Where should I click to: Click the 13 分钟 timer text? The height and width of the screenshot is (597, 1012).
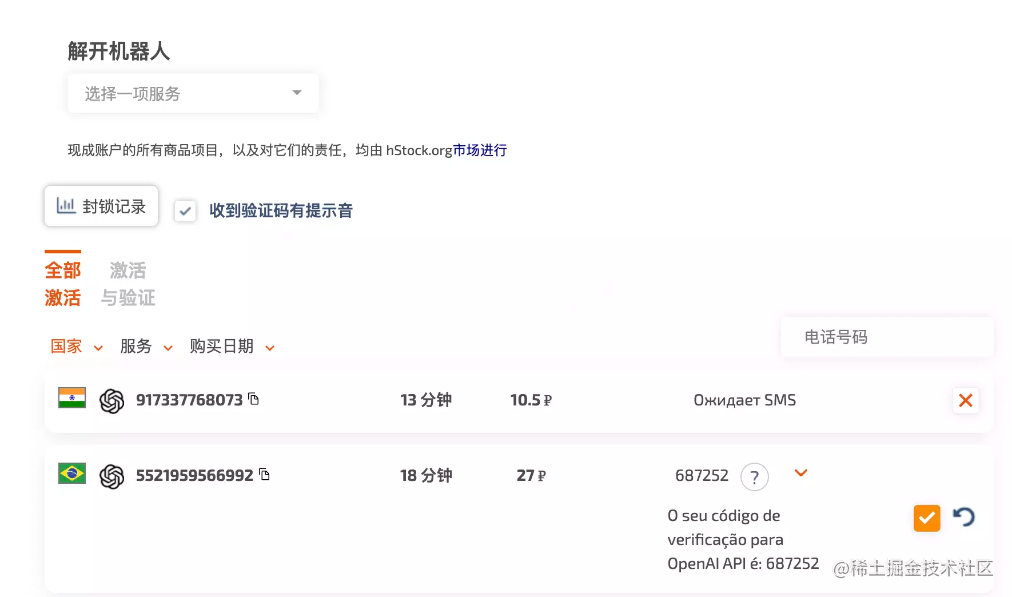tap(426, 400)
